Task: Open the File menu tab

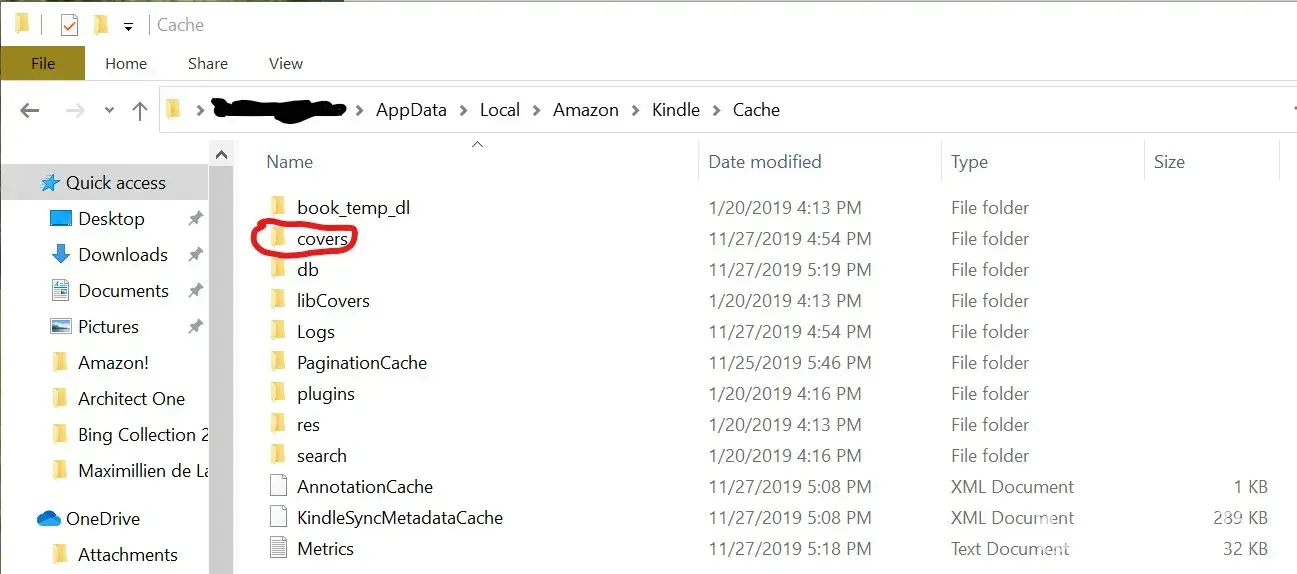Action: (43, 63)
